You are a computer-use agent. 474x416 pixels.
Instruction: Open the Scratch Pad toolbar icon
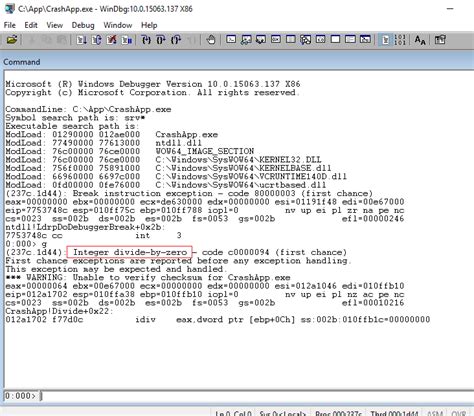(x=335, y=40)
